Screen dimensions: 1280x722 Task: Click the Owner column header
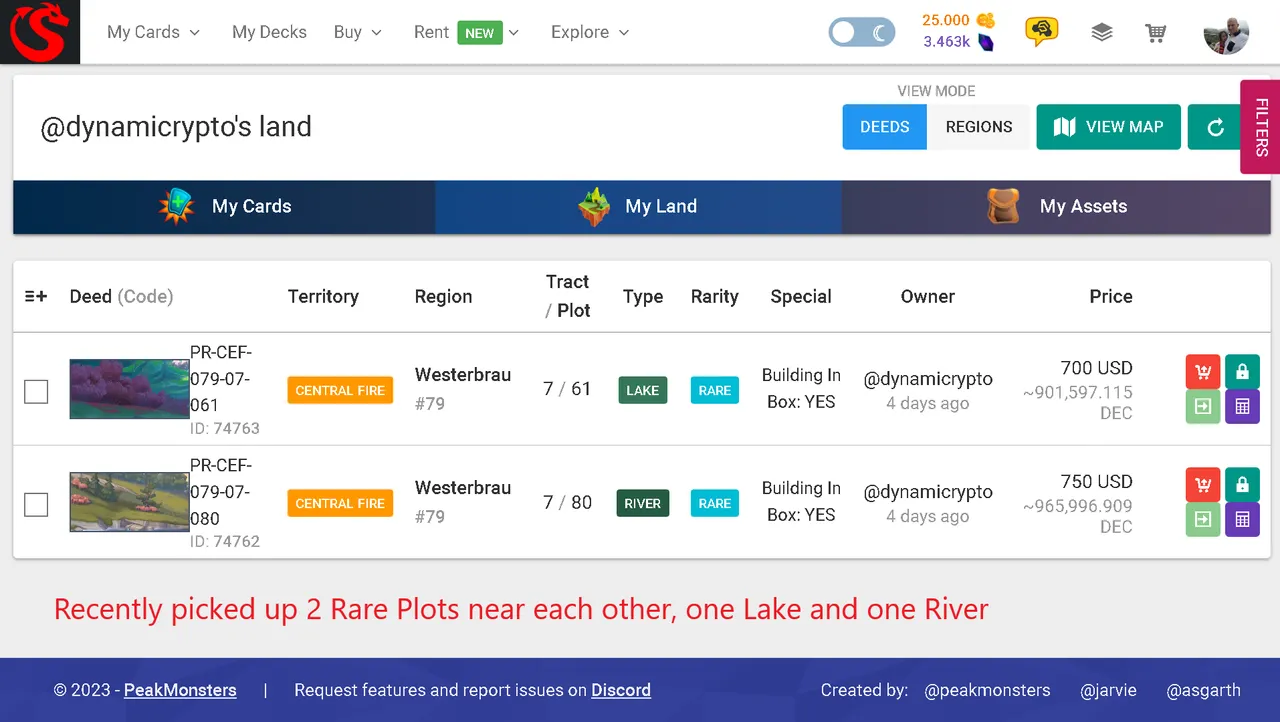point(928,296)
